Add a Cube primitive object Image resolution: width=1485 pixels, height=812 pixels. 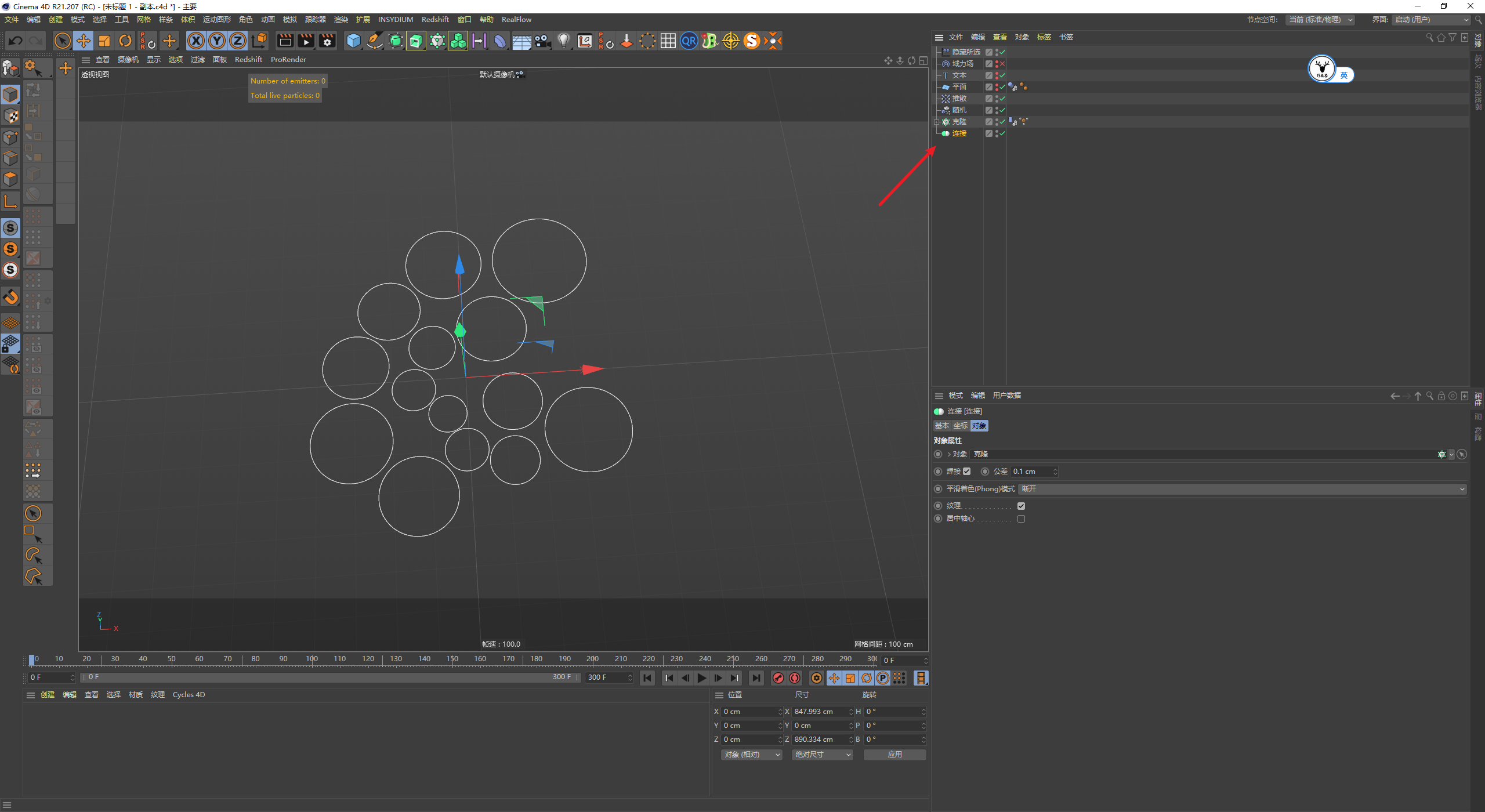353,41
